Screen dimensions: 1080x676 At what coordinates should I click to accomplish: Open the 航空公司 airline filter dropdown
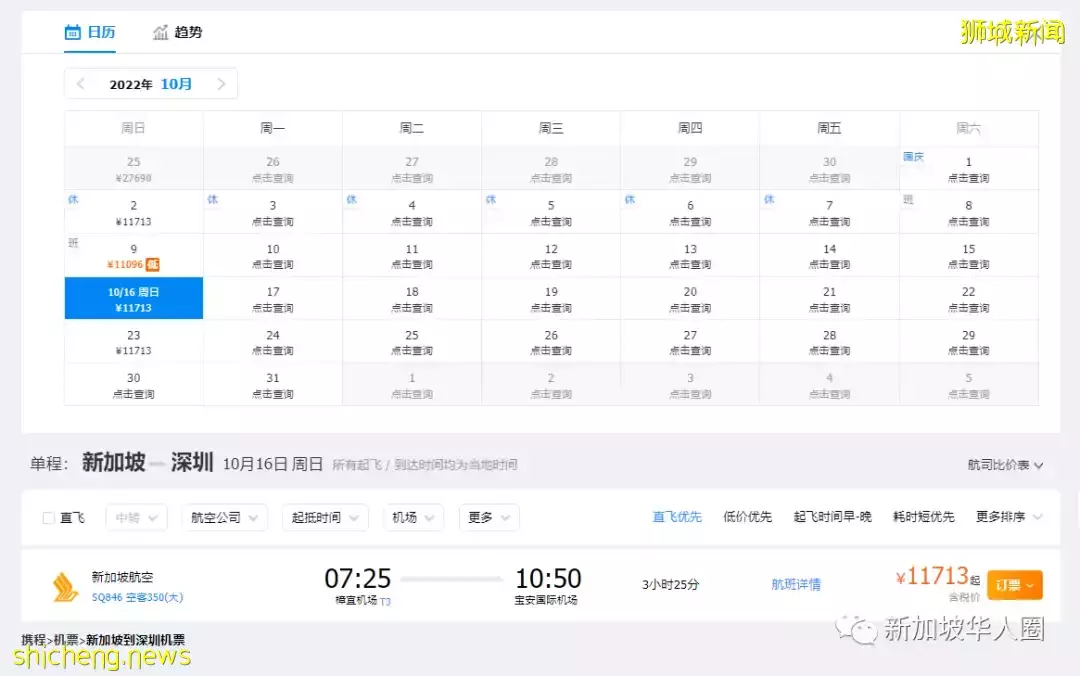(x=224, y=517)
